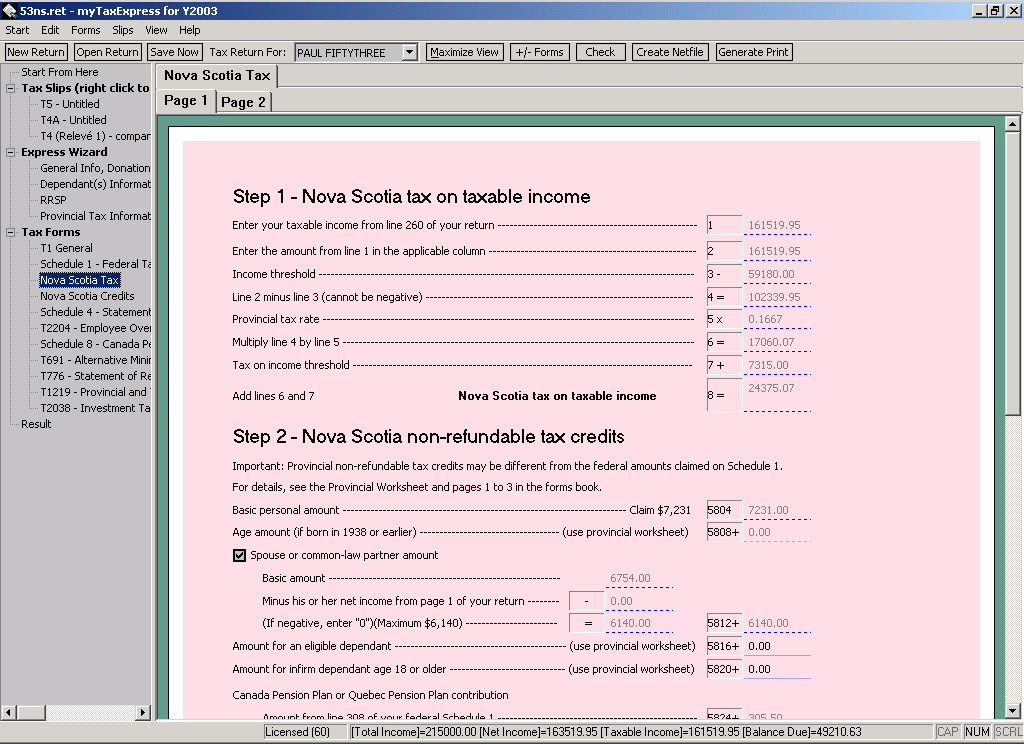Image resolution: width=1024 pixels, height=744 pixels.
Task: Run Check on the tax return
Action: click(600, 52)
